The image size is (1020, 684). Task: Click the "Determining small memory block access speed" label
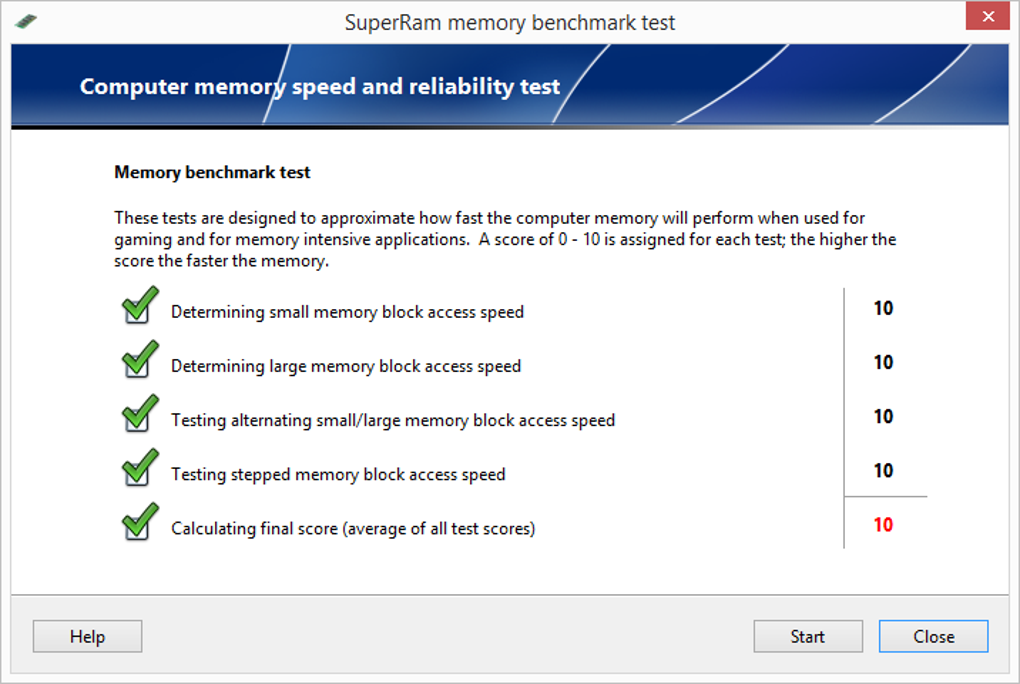click(347, 312)
